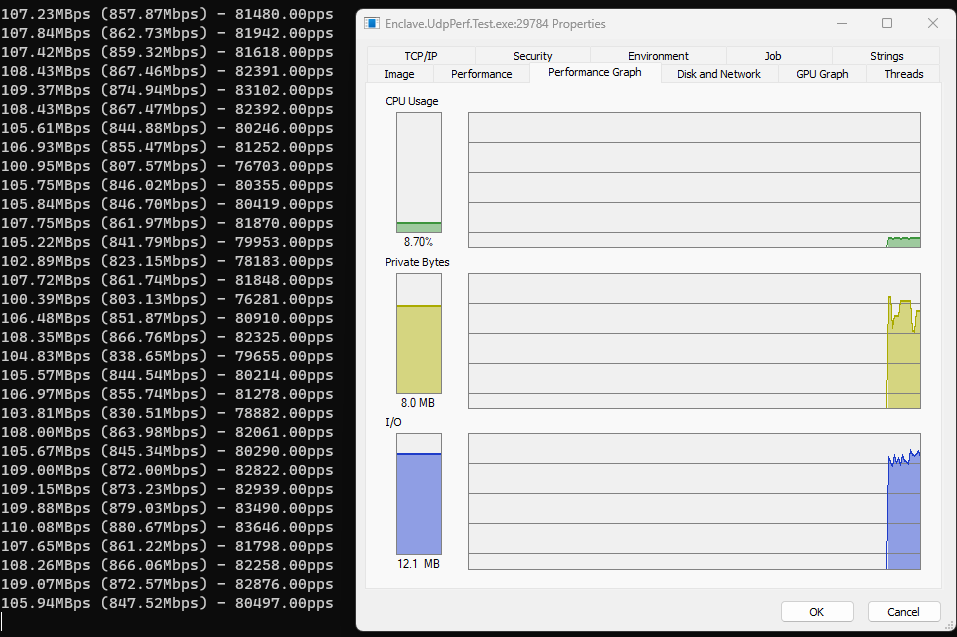The height and width of the screenshot is (637, 957).
Task: Open the Disk and Network tab
Action: pyautogui.click(x=719, y=74)
